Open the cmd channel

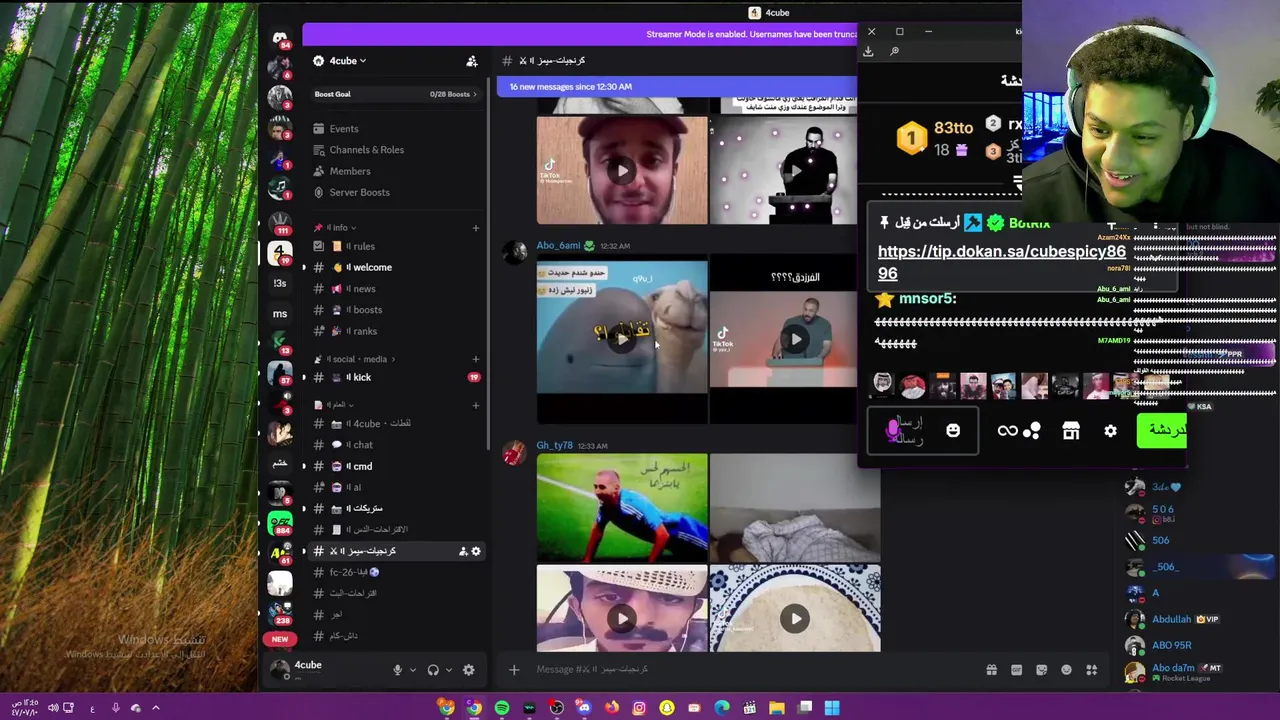360,466
